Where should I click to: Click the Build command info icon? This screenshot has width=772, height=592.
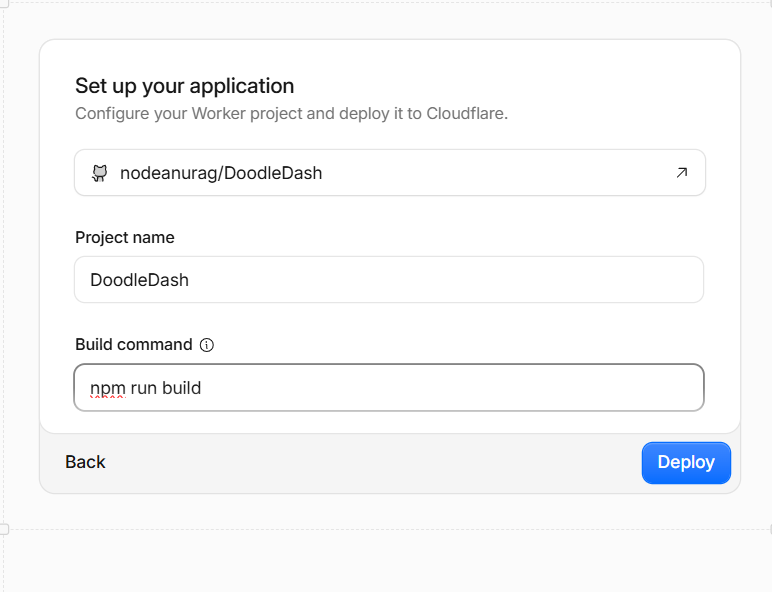pos(207,345)
